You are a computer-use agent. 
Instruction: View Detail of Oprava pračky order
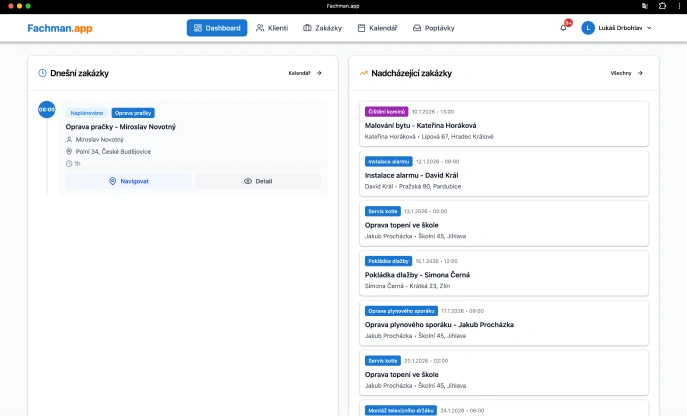click(258, 181)
